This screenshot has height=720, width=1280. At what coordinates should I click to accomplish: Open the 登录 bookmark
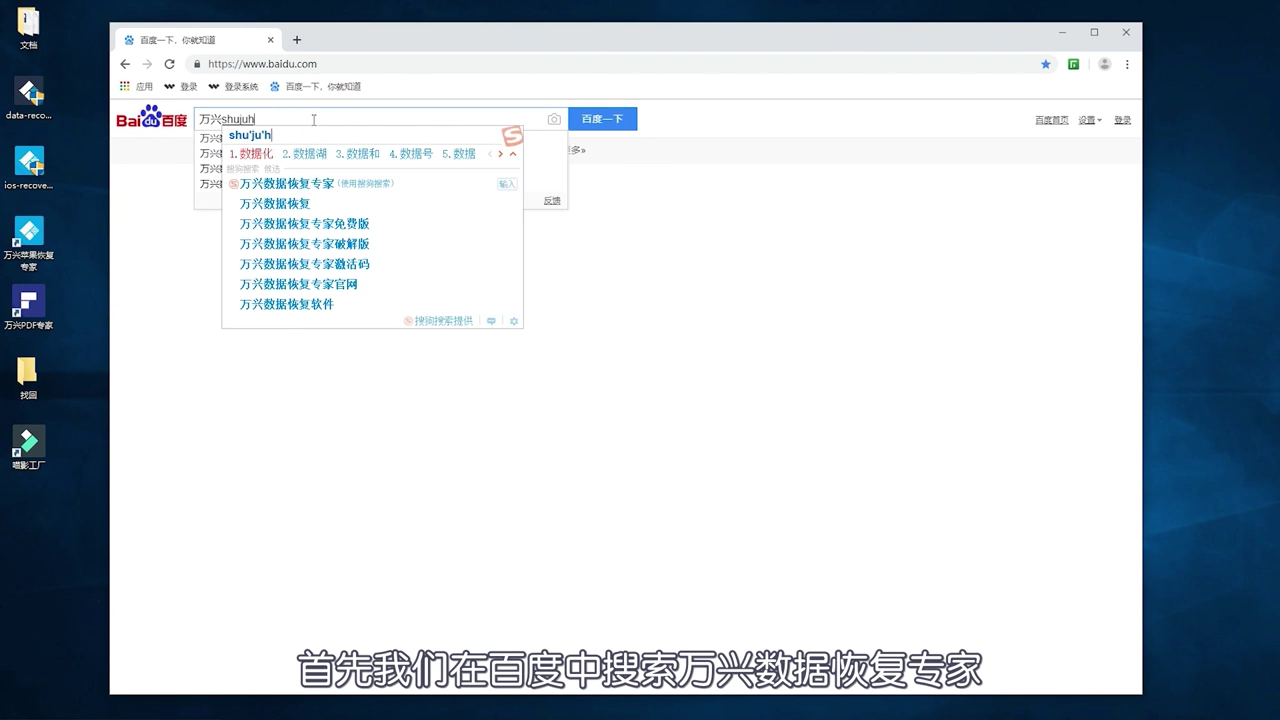click(181, 87)
